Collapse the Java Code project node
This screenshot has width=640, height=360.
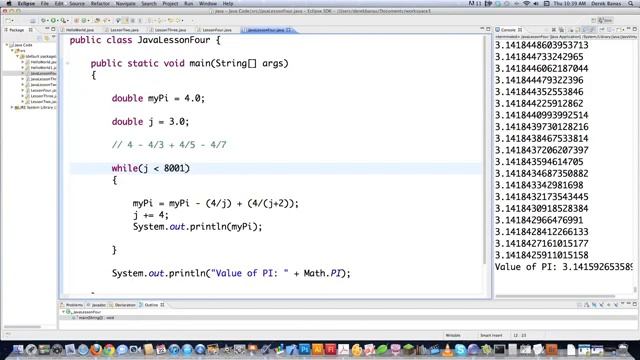[x=7, y=45]
